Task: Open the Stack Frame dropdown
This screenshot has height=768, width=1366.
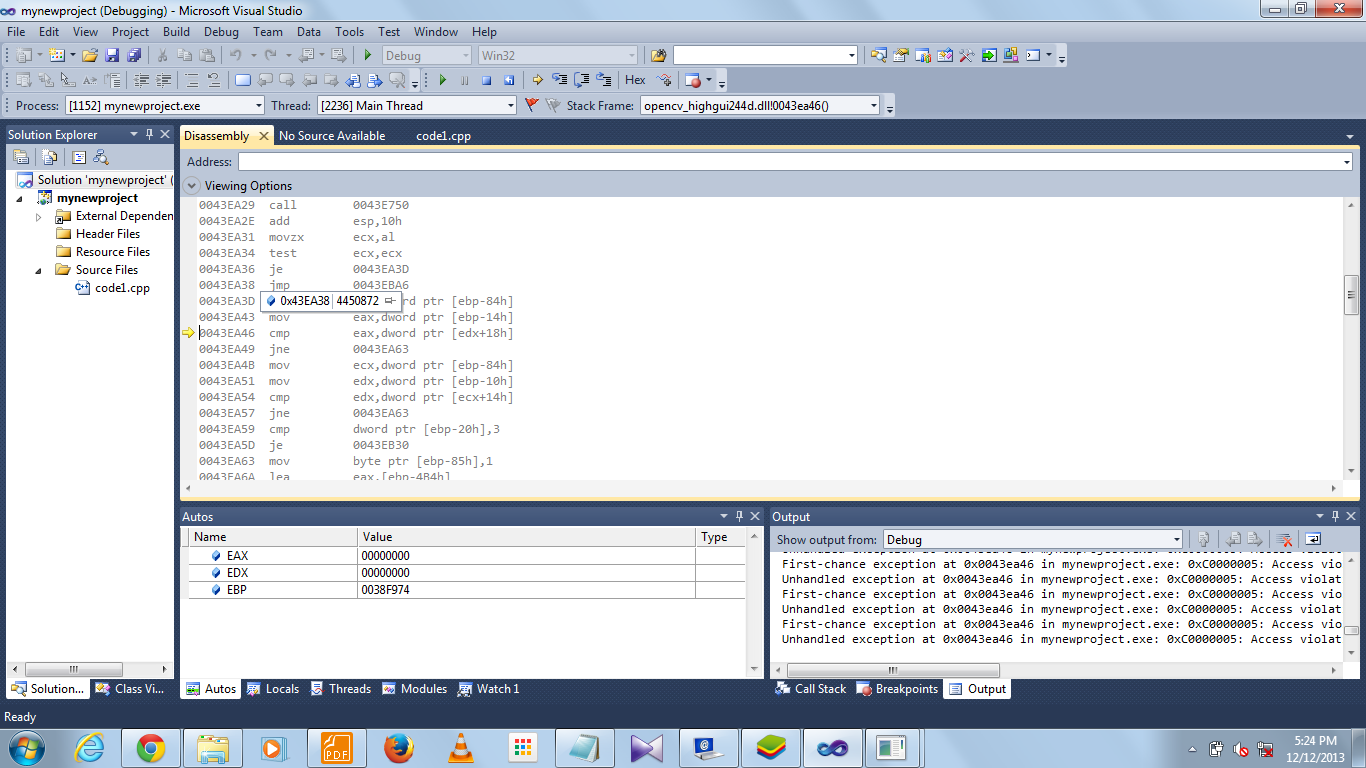Action: (874, 105)
